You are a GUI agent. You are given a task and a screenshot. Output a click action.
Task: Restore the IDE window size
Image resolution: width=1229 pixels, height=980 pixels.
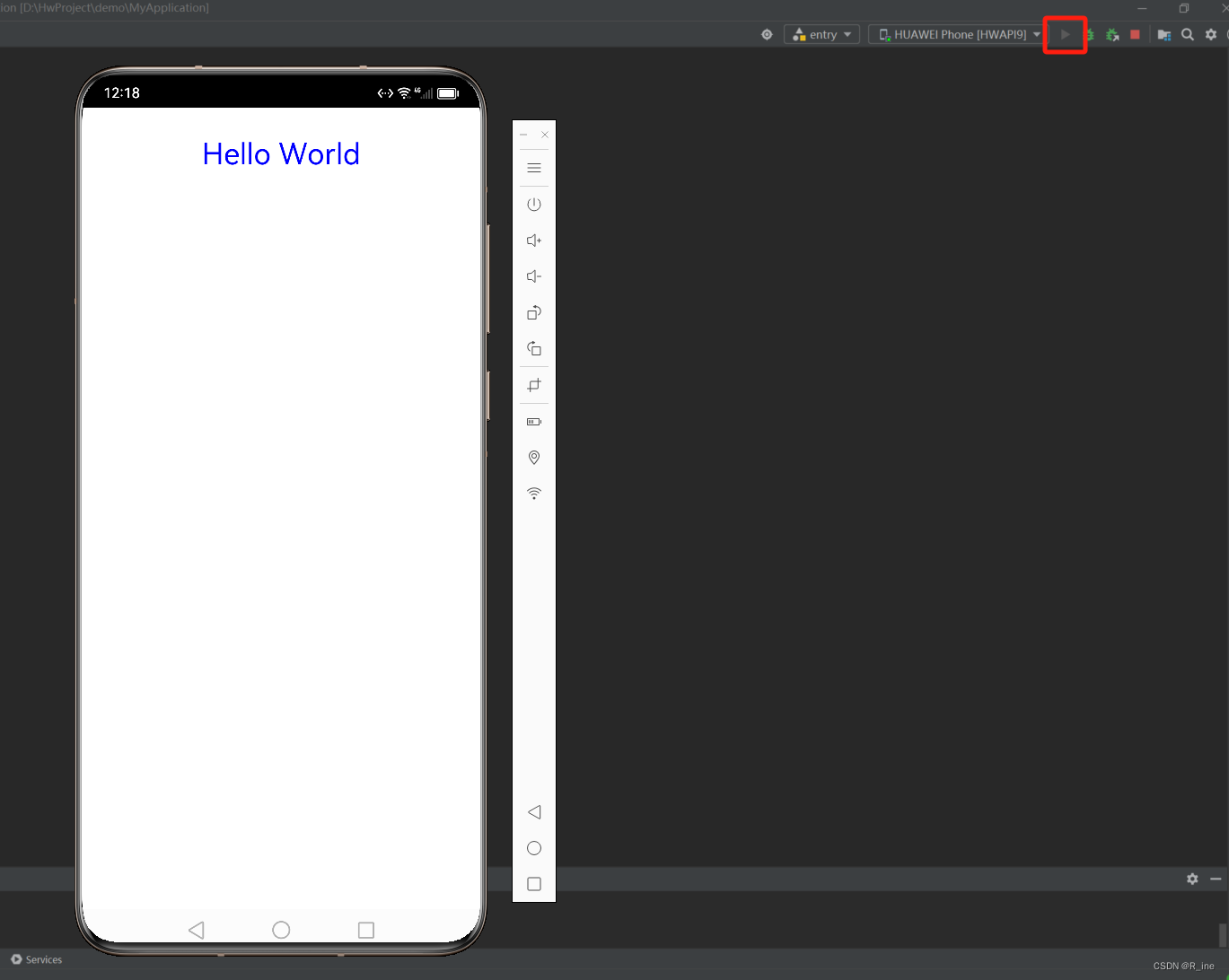(x=1184, y=8)
